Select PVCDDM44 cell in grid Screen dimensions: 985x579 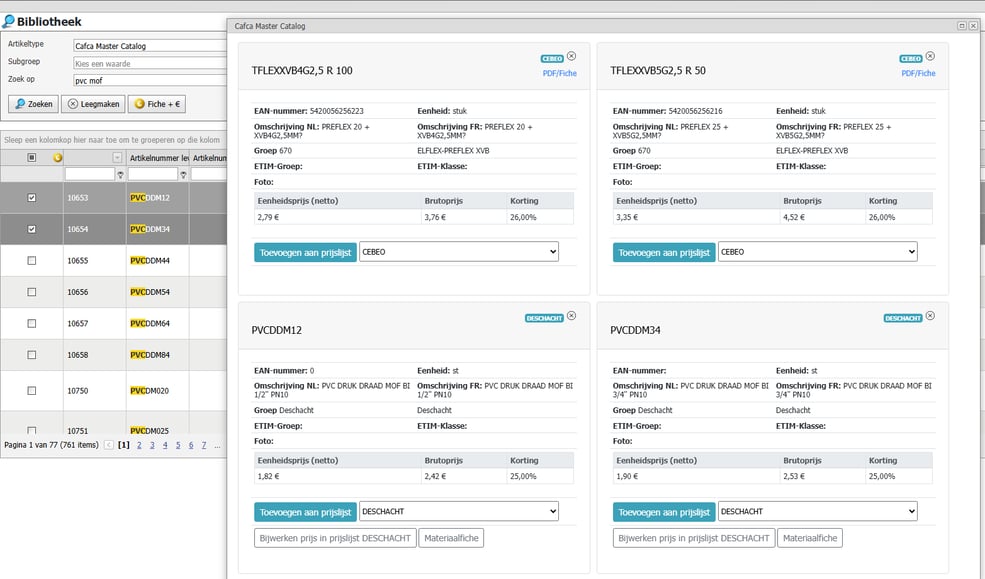(158, 260)
